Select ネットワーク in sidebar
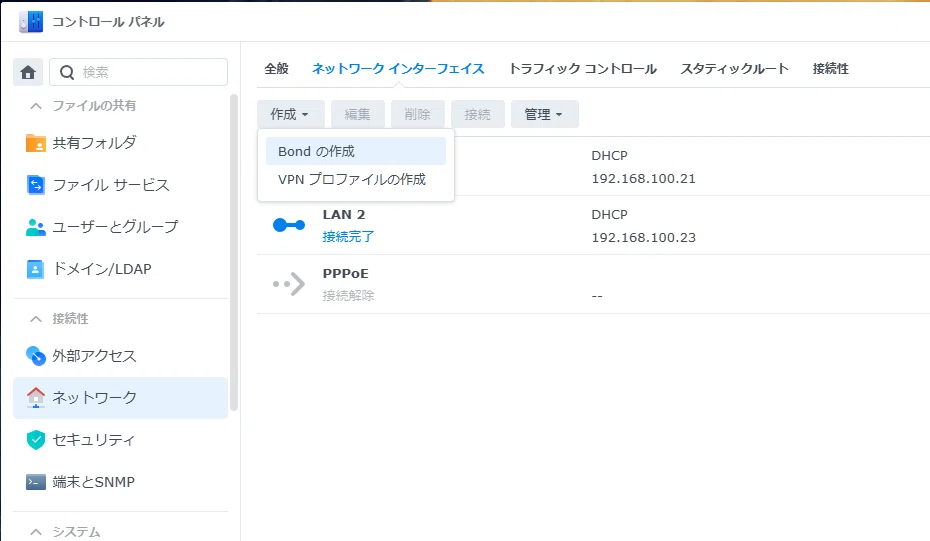 (x=120, y=397)
